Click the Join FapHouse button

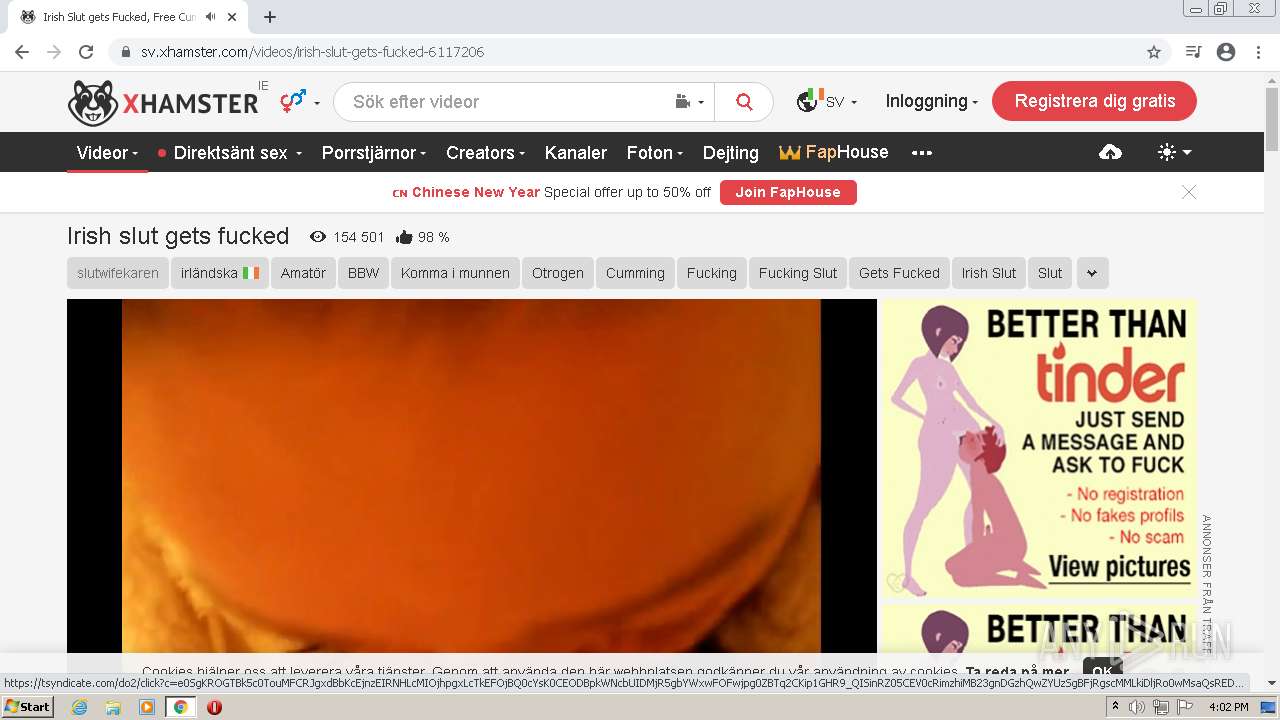click(788, 192)
